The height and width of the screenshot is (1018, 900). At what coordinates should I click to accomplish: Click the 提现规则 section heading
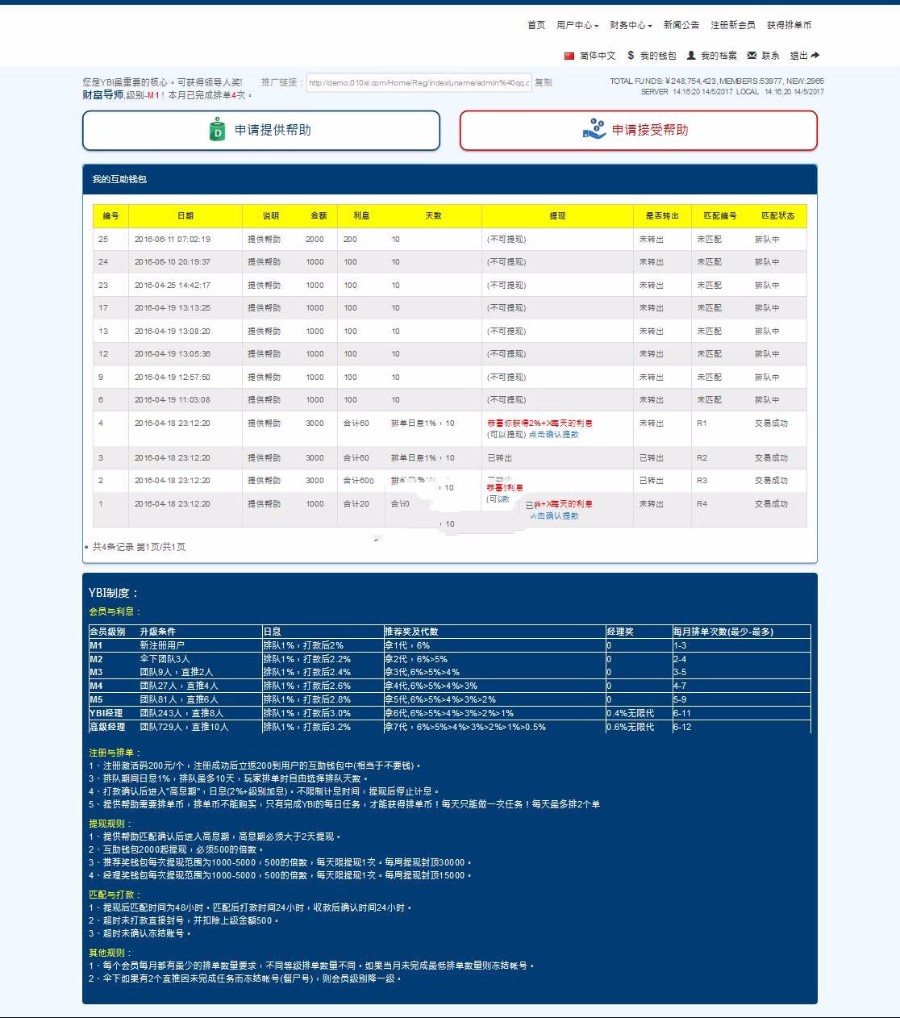110,824
